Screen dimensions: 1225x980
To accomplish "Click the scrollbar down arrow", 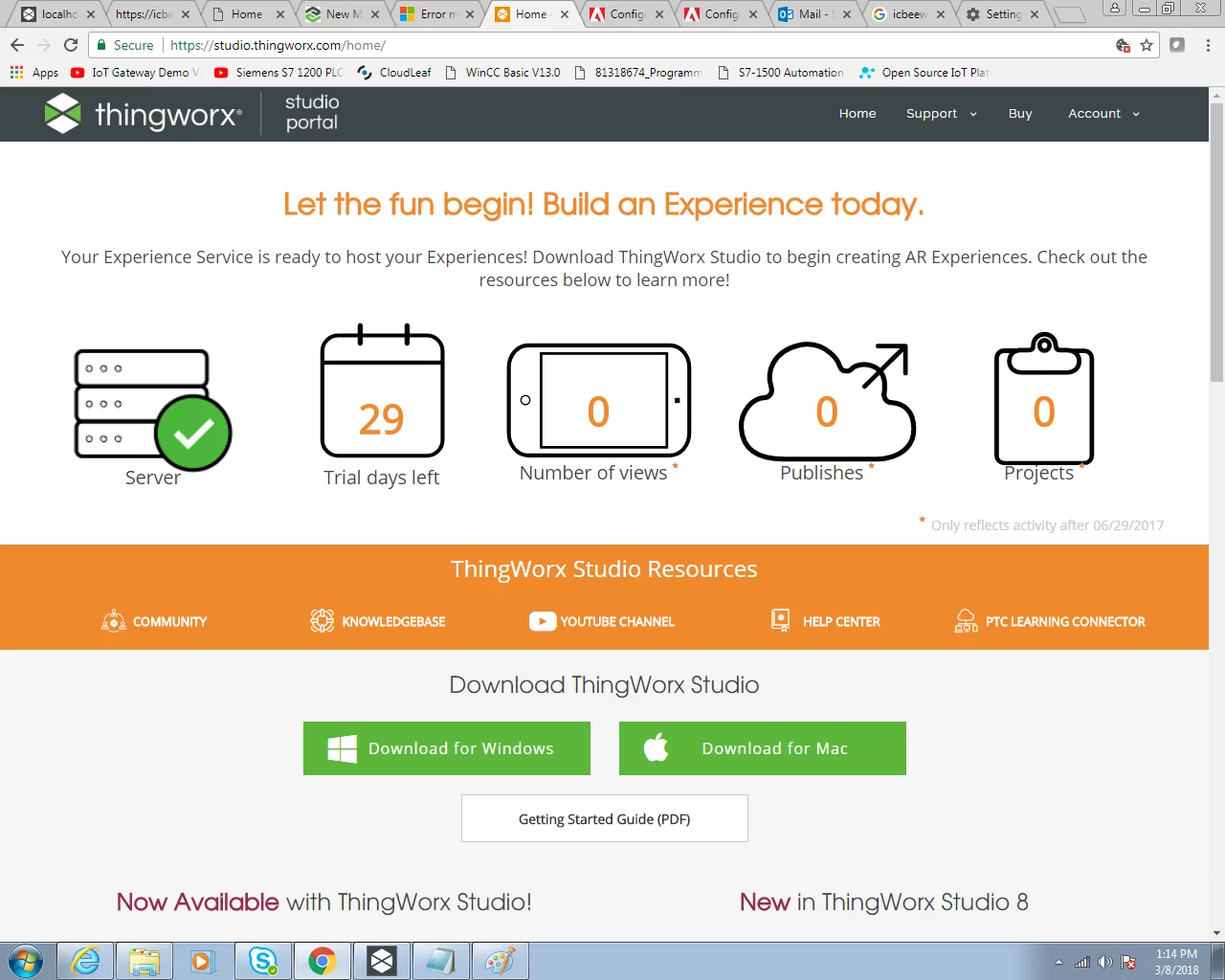I will [1216, 933].
